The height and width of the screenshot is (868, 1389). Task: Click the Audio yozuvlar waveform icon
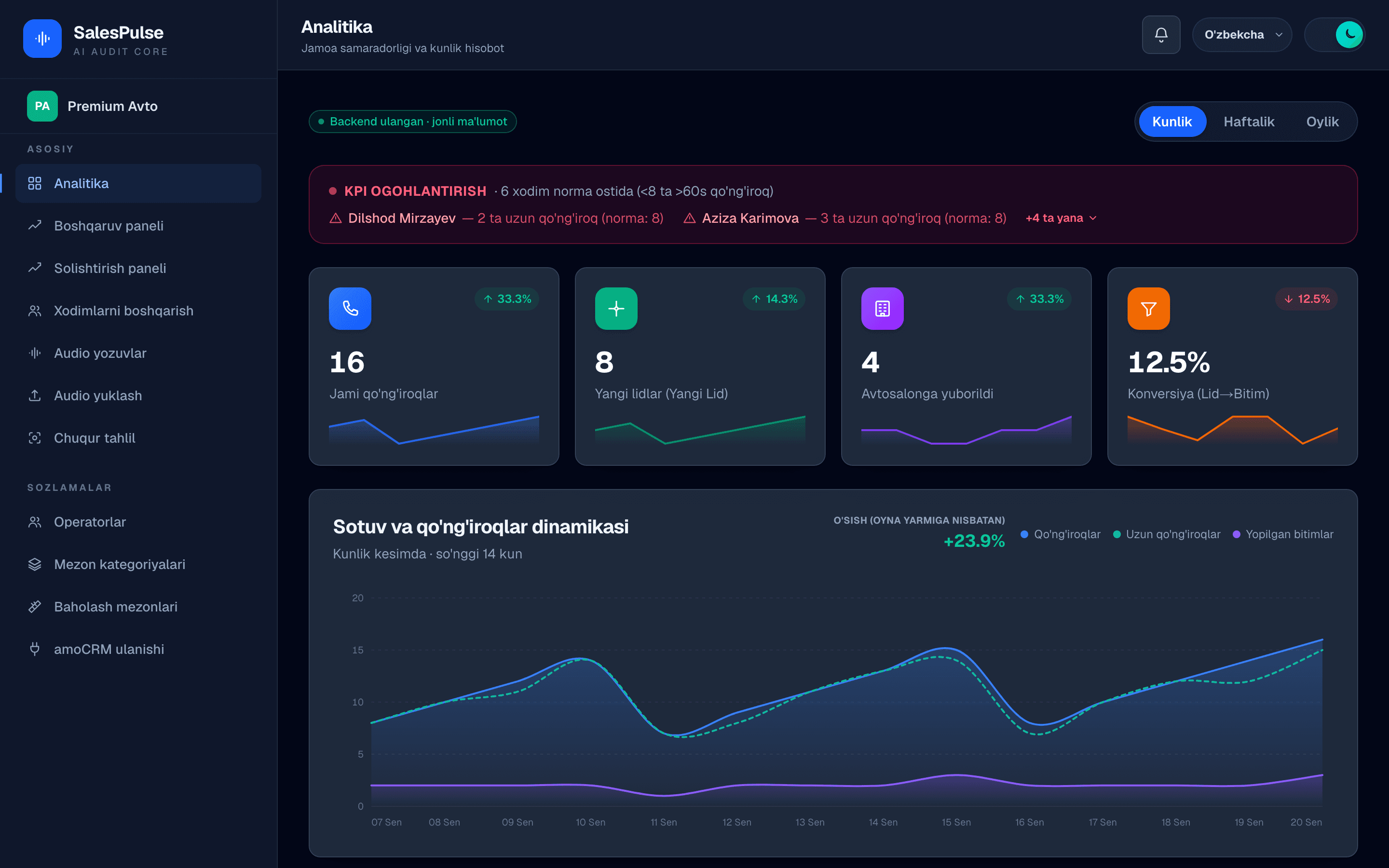pyautogui.click(x=34, y=353)
